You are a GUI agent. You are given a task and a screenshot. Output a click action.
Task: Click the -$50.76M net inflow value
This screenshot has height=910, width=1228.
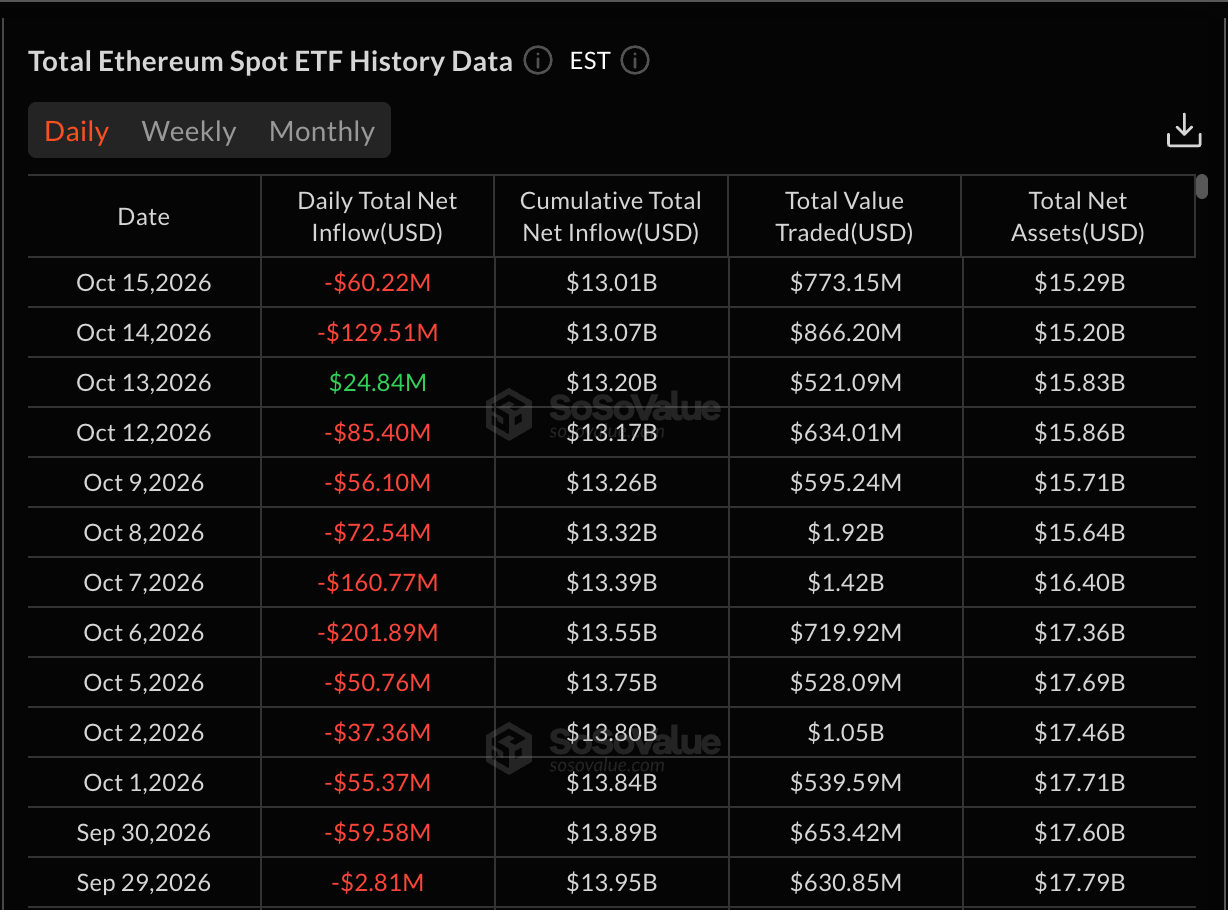pyautogui.click(x=378, y=683)
